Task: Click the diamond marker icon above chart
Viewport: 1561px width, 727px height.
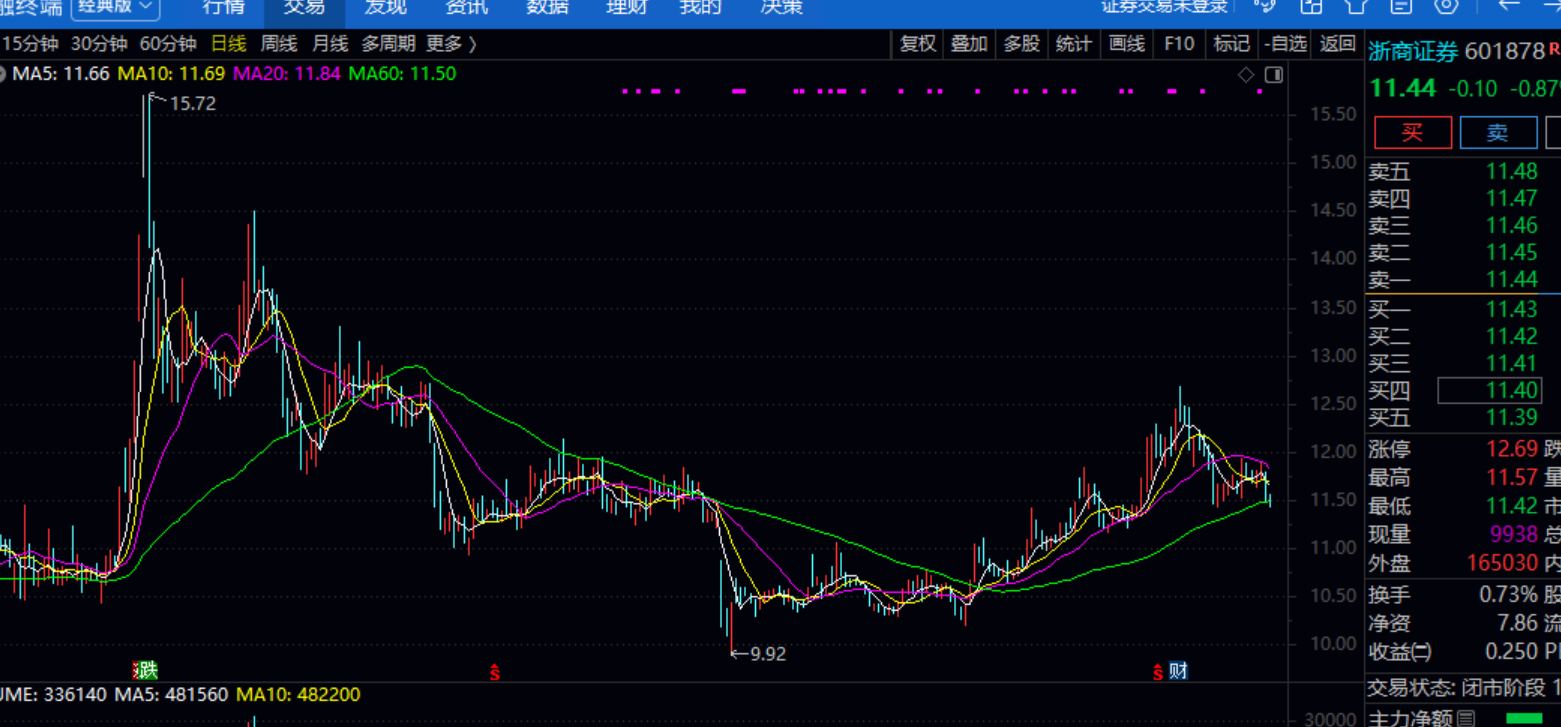Action: click(x=1246, y=74)
